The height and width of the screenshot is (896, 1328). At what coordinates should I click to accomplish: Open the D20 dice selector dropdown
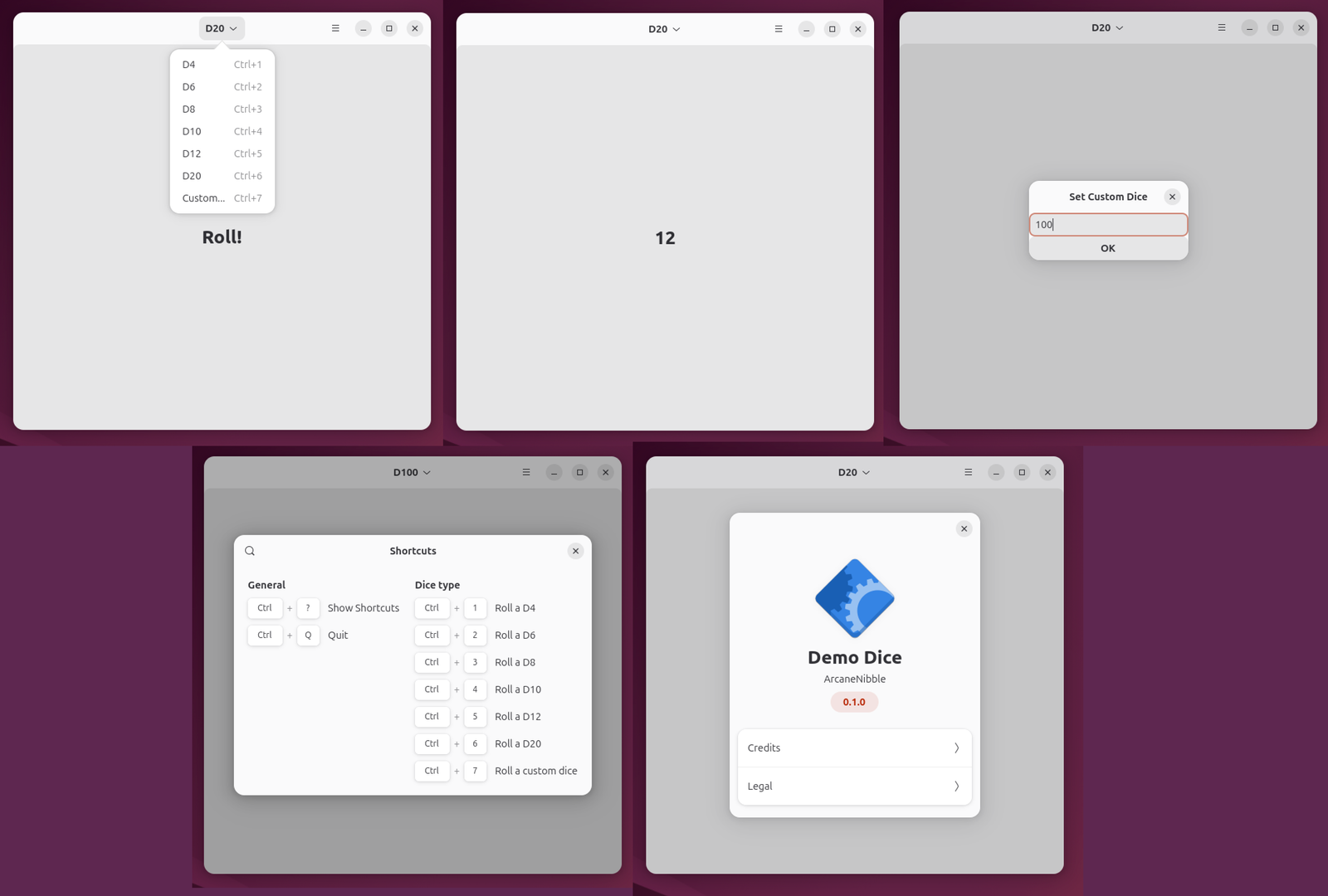221,27
